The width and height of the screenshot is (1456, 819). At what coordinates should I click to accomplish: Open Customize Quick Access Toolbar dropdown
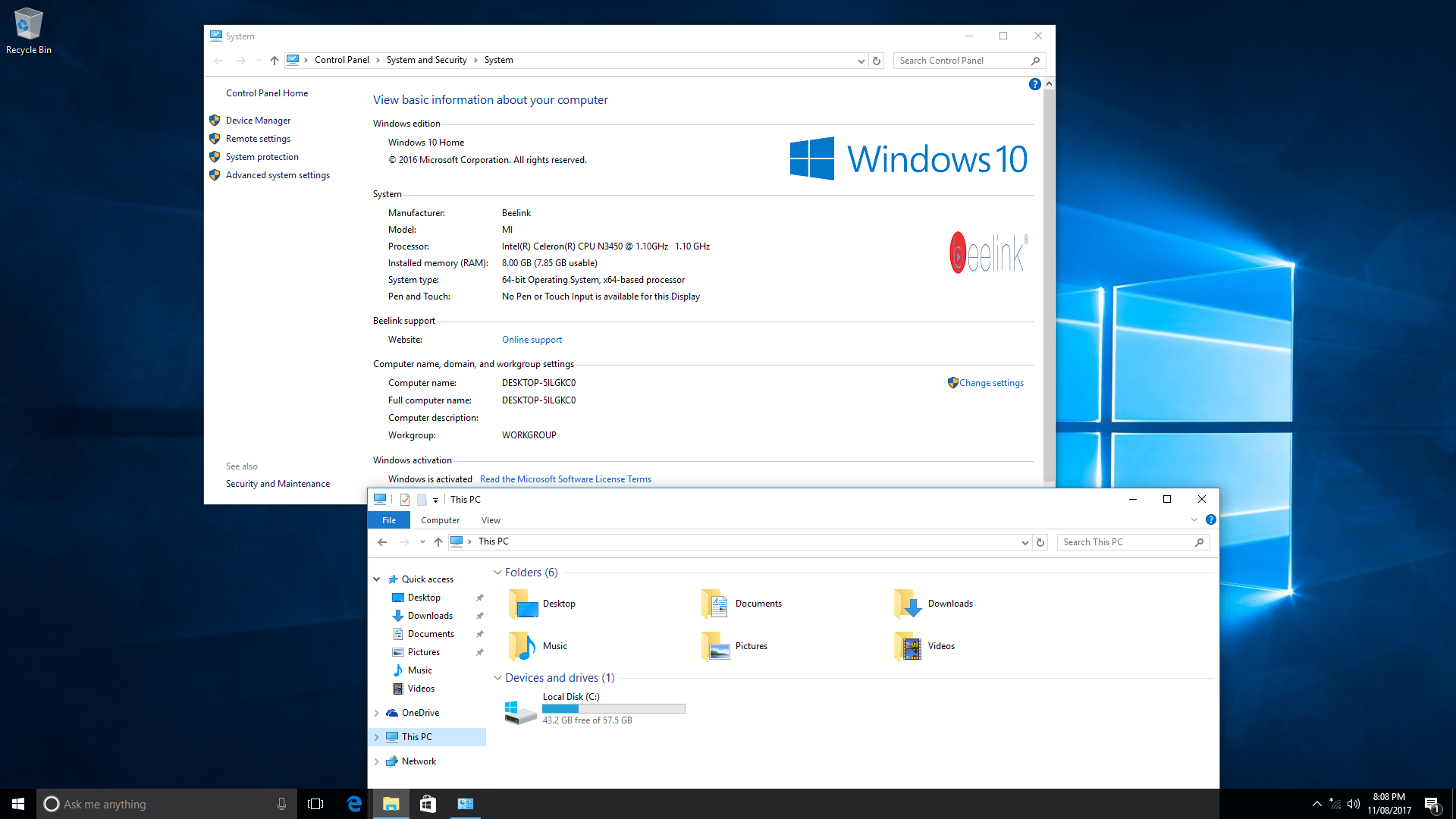point(436,500)
